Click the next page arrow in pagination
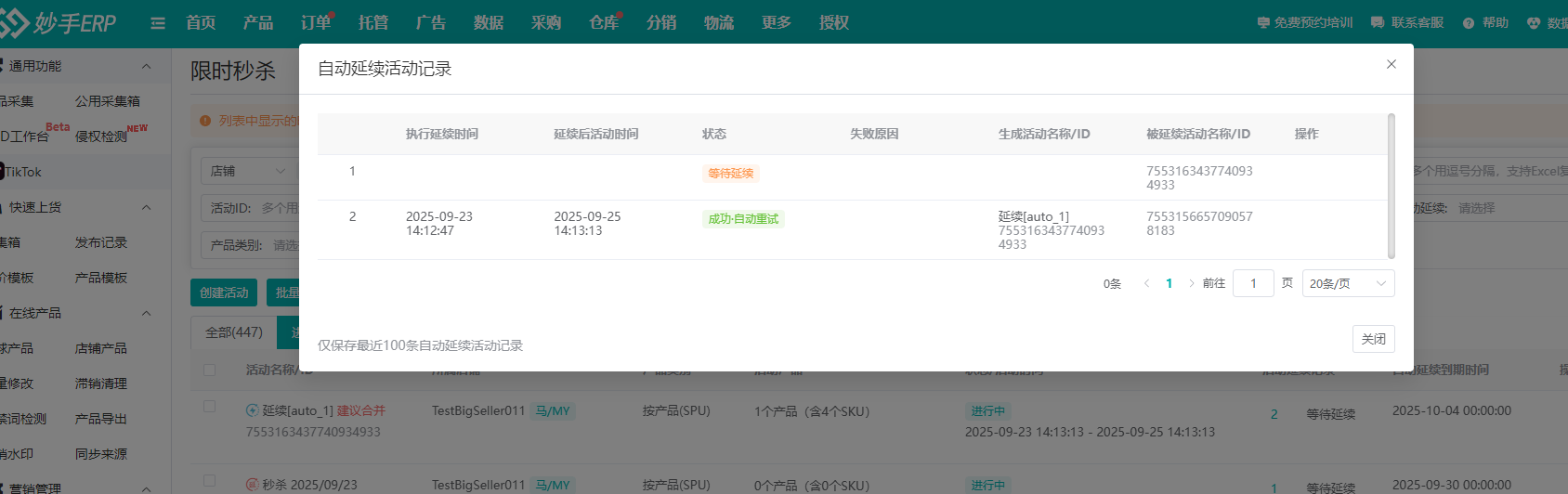1568x494 pixels. (x=1192, y=283)
